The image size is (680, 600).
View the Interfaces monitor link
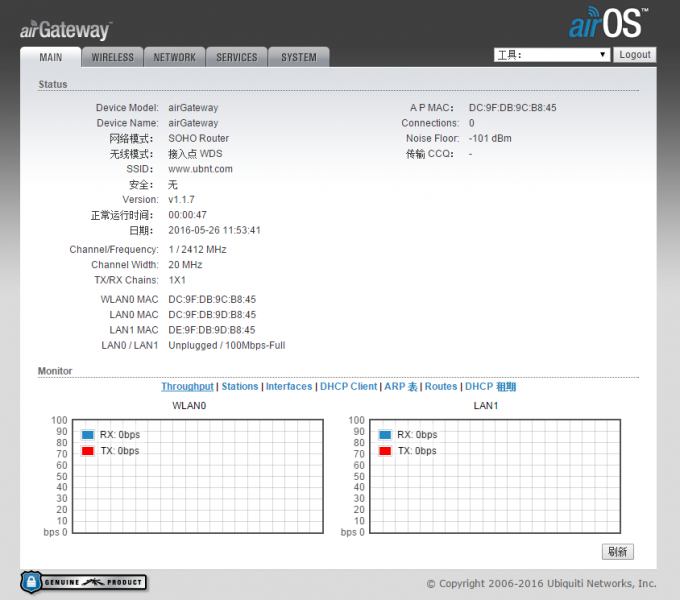coord(289,387)
